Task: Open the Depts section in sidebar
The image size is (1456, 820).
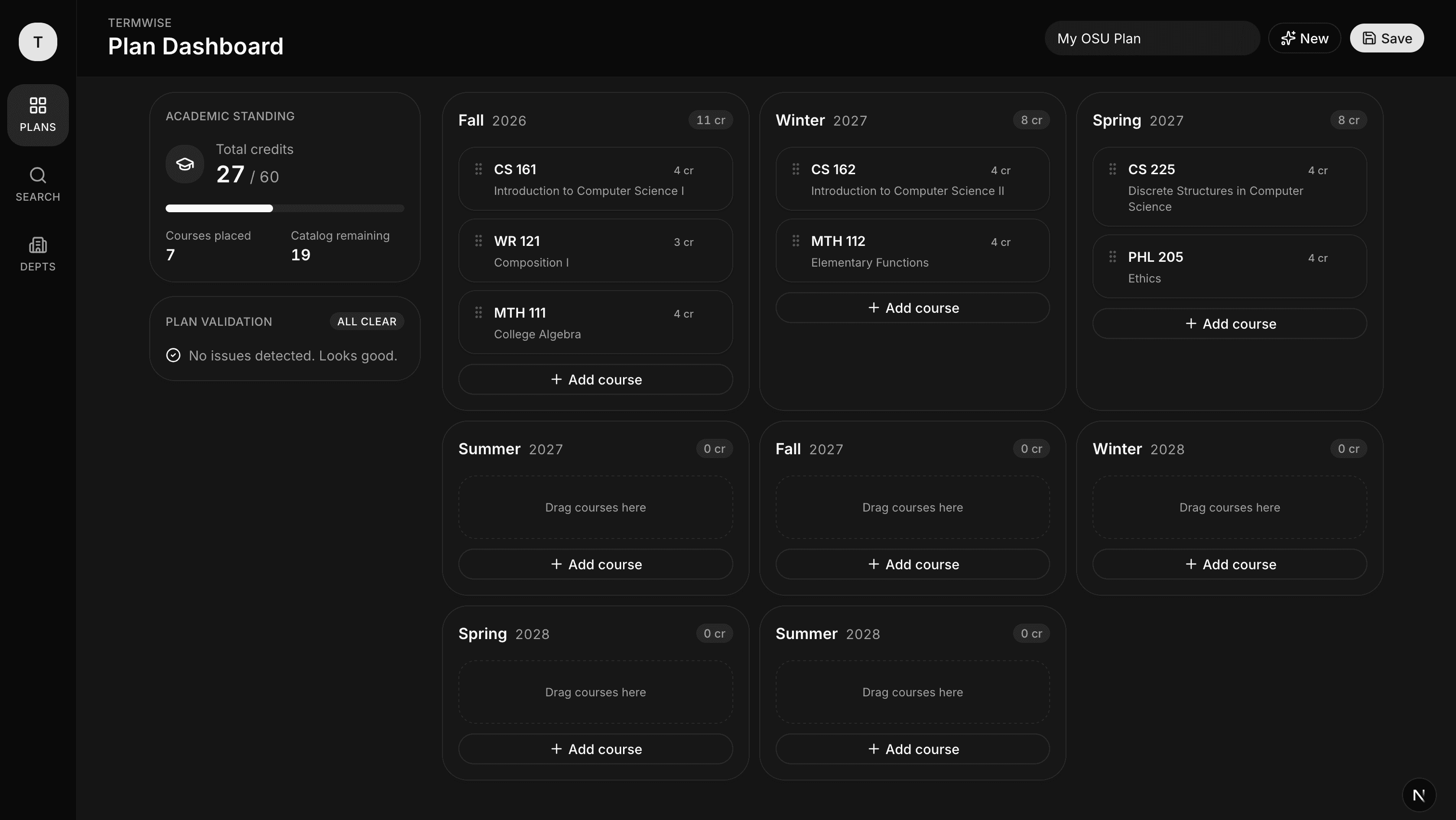Action: click(x=38, y=254)
